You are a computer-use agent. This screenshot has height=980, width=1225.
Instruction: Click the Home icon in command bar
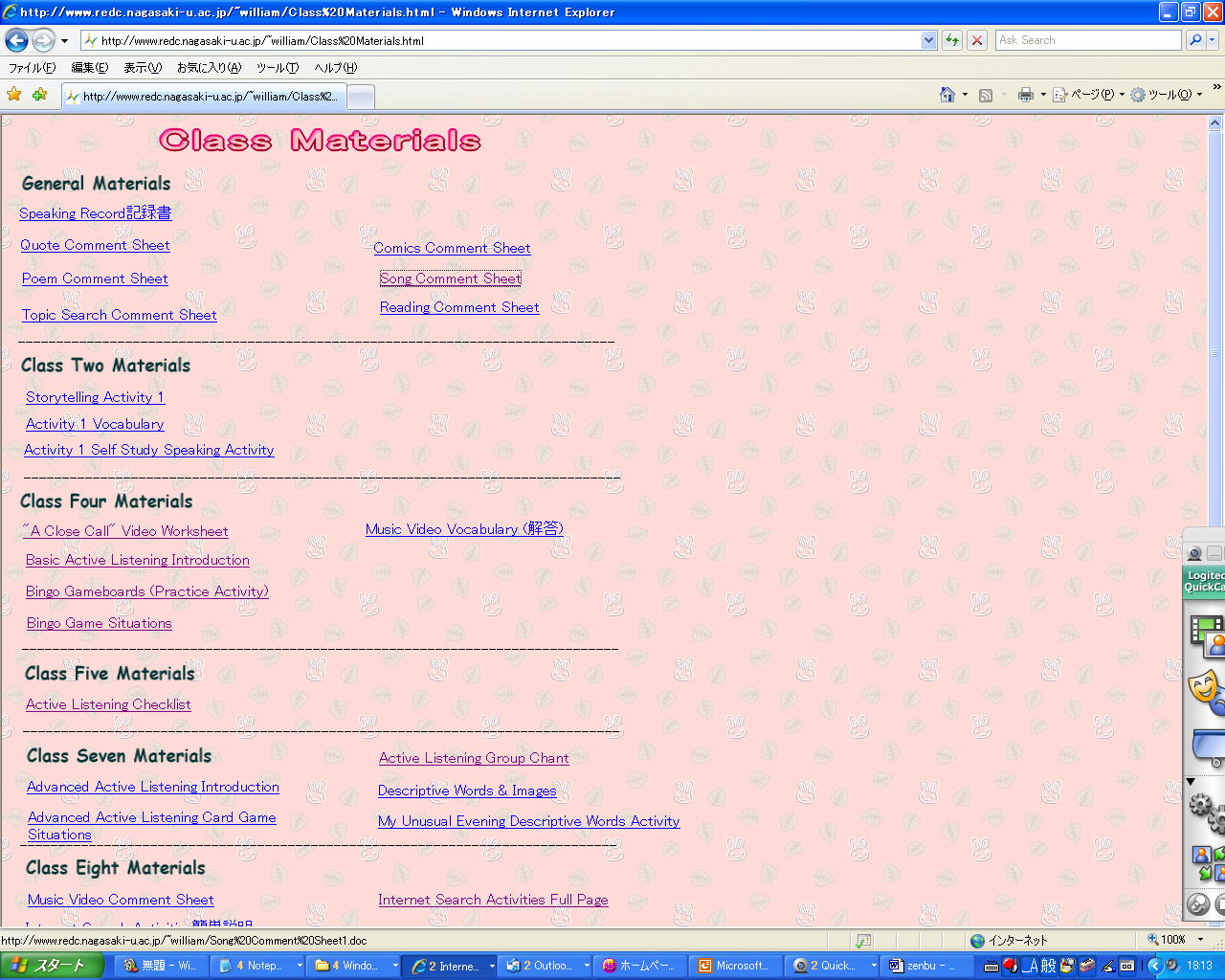coord(947,95)
